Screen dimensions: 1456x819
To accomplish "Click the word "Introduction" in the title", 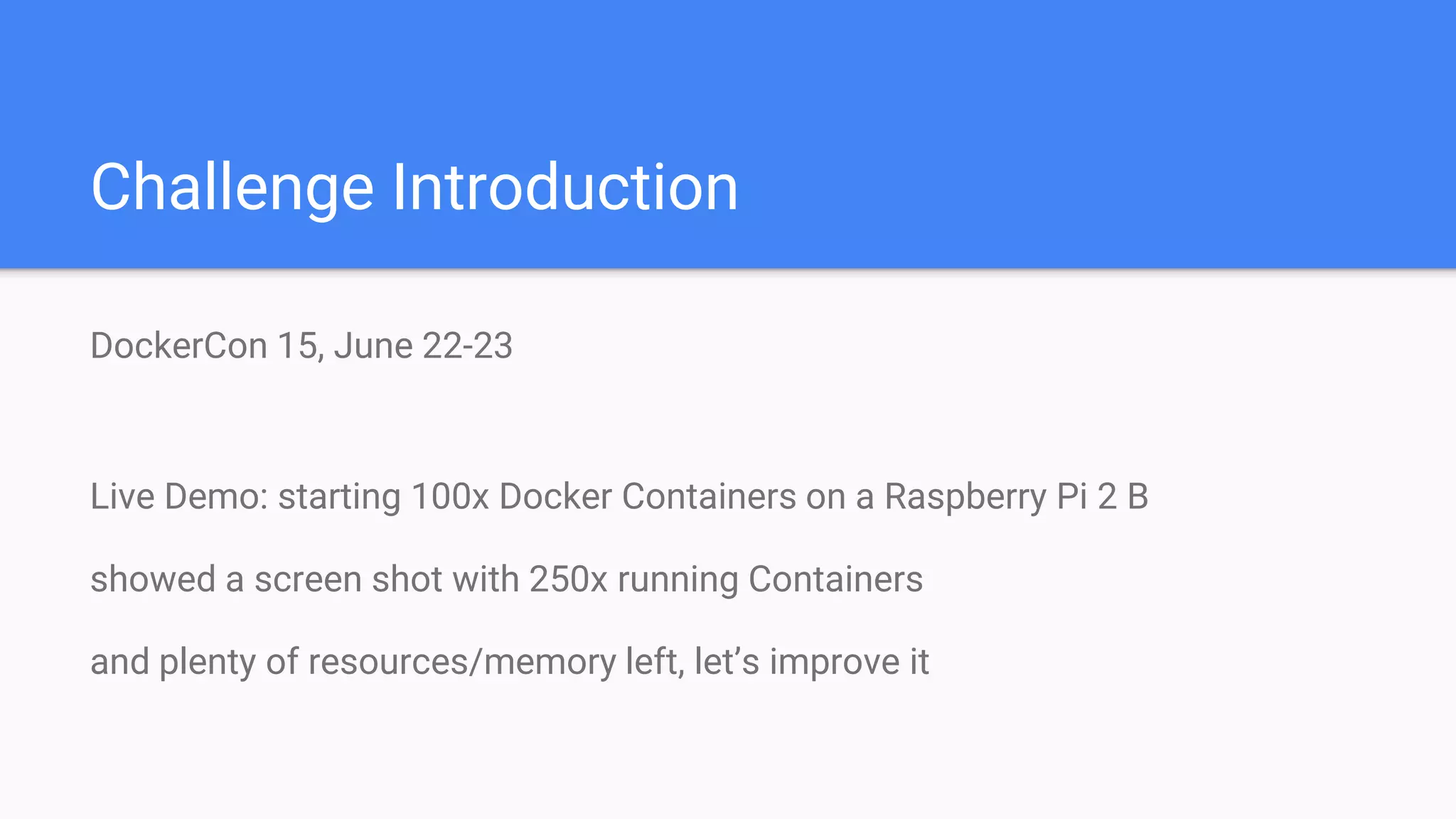I will coord(565,186).
